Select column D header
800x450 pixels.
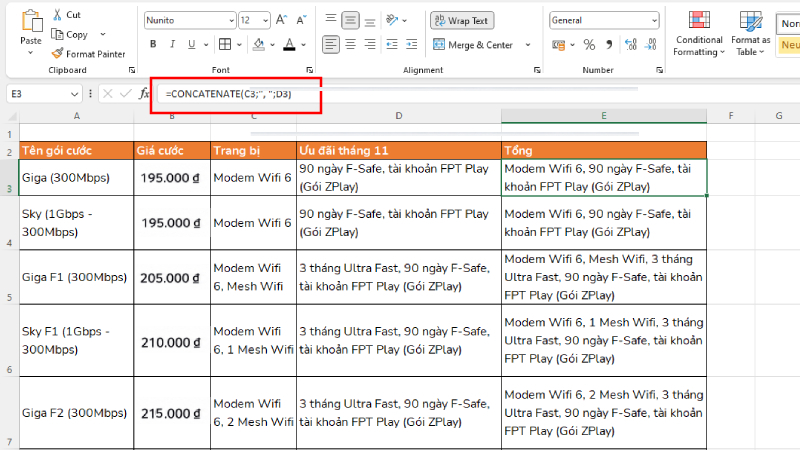click(x=398, y=116)
